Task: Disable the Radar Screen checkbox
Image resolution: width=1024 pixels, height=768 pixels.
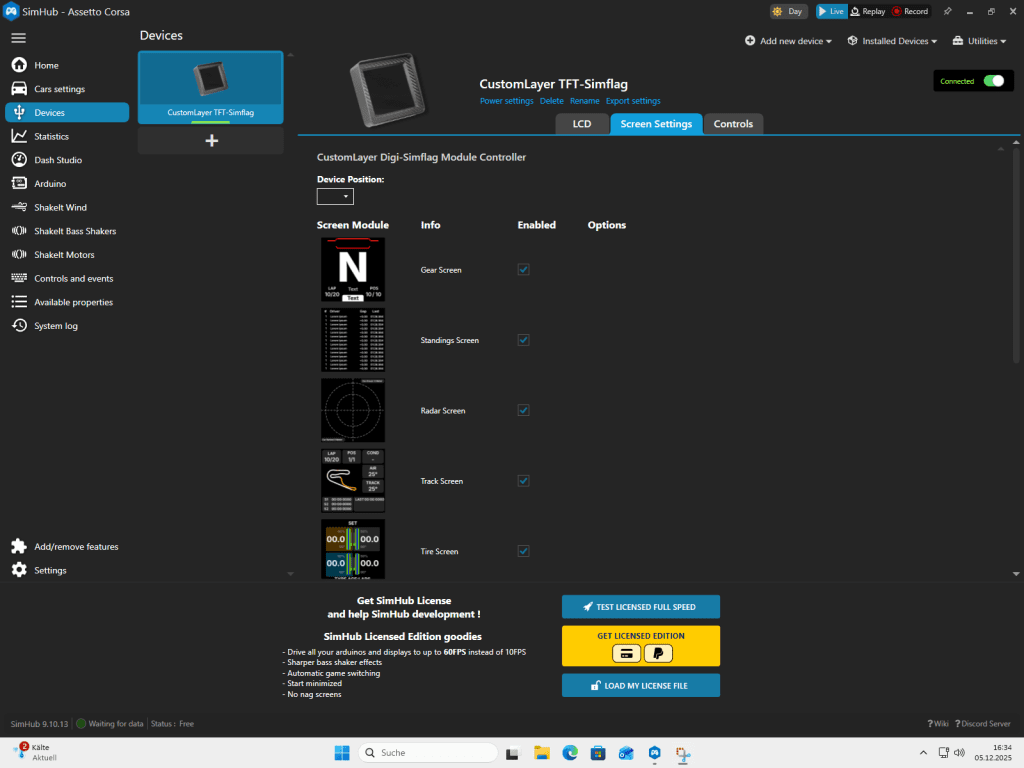Action: pos(524,410)
